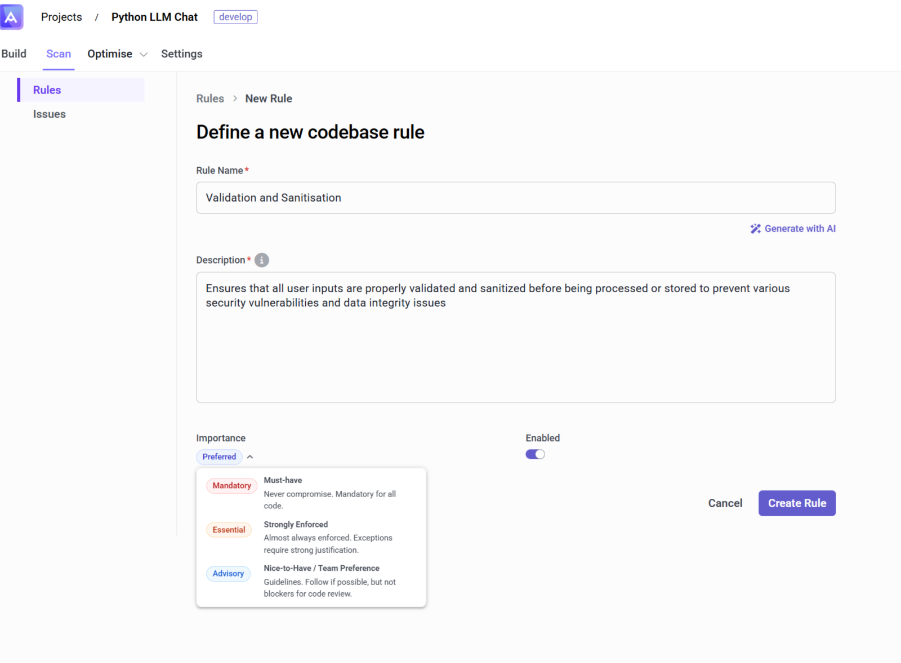Choose the Mandatory importance option
This screenshot has height=663, width=901.
231,485
